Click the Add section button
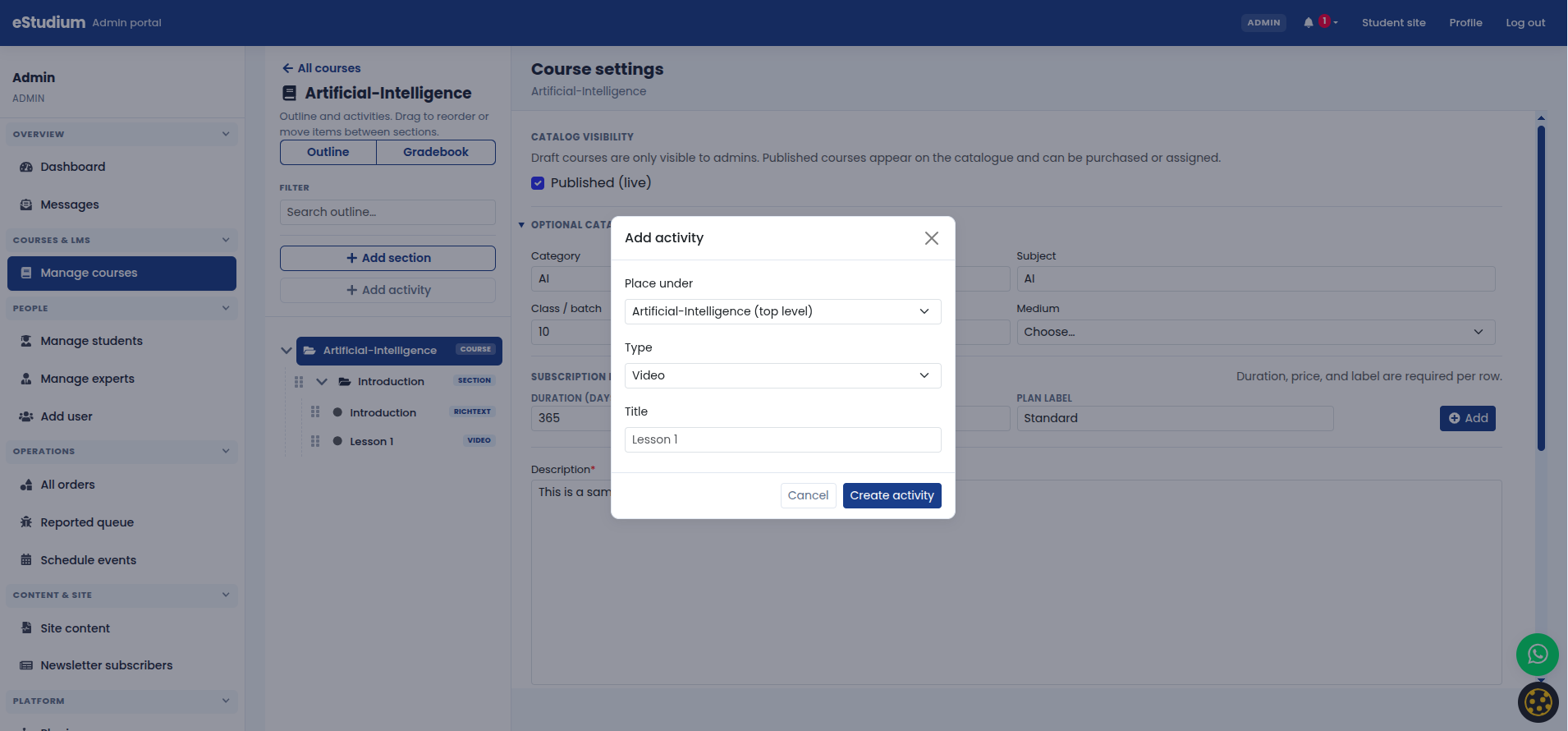 pos(387,258)
